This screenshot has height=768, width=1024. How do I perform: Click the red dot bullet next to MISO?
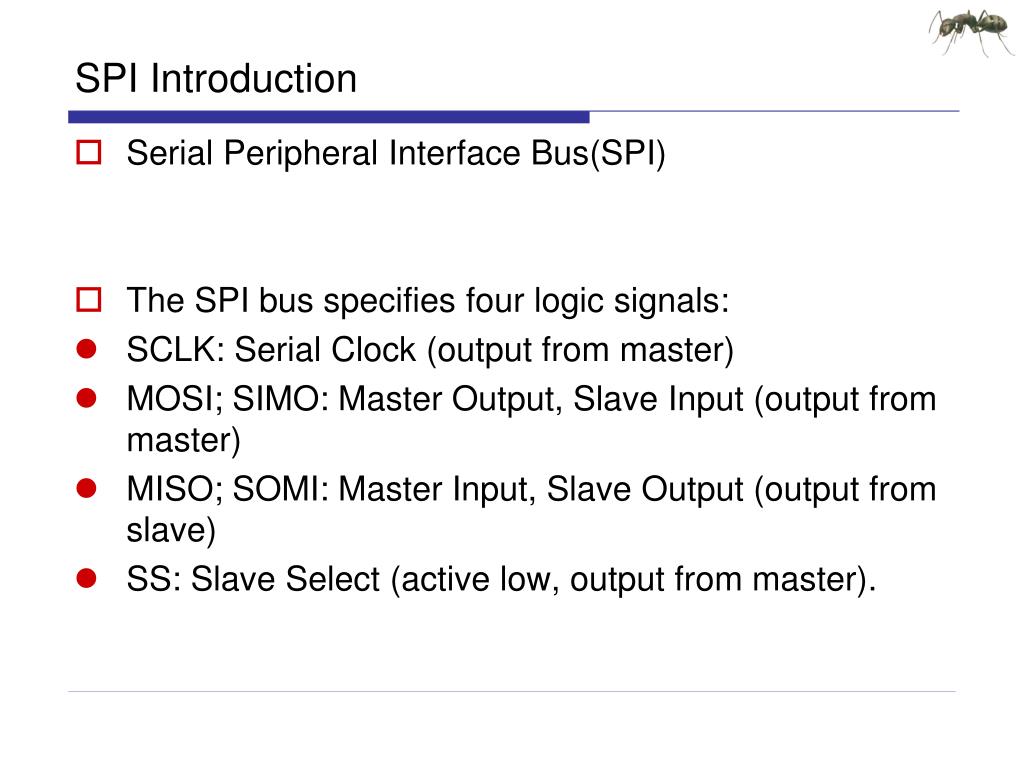click(x=86, y=488)
